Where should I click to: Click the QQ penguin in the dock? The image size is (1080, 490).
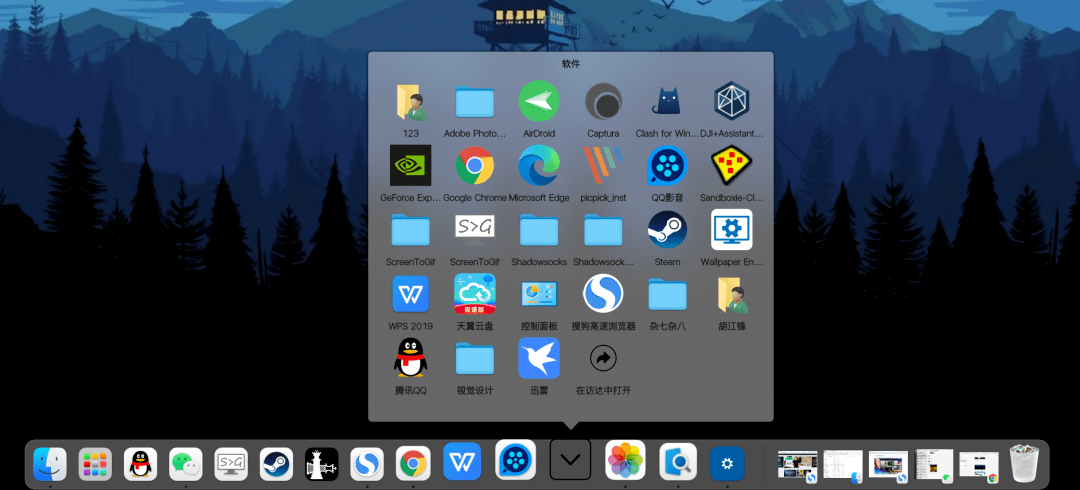point(141,464)
